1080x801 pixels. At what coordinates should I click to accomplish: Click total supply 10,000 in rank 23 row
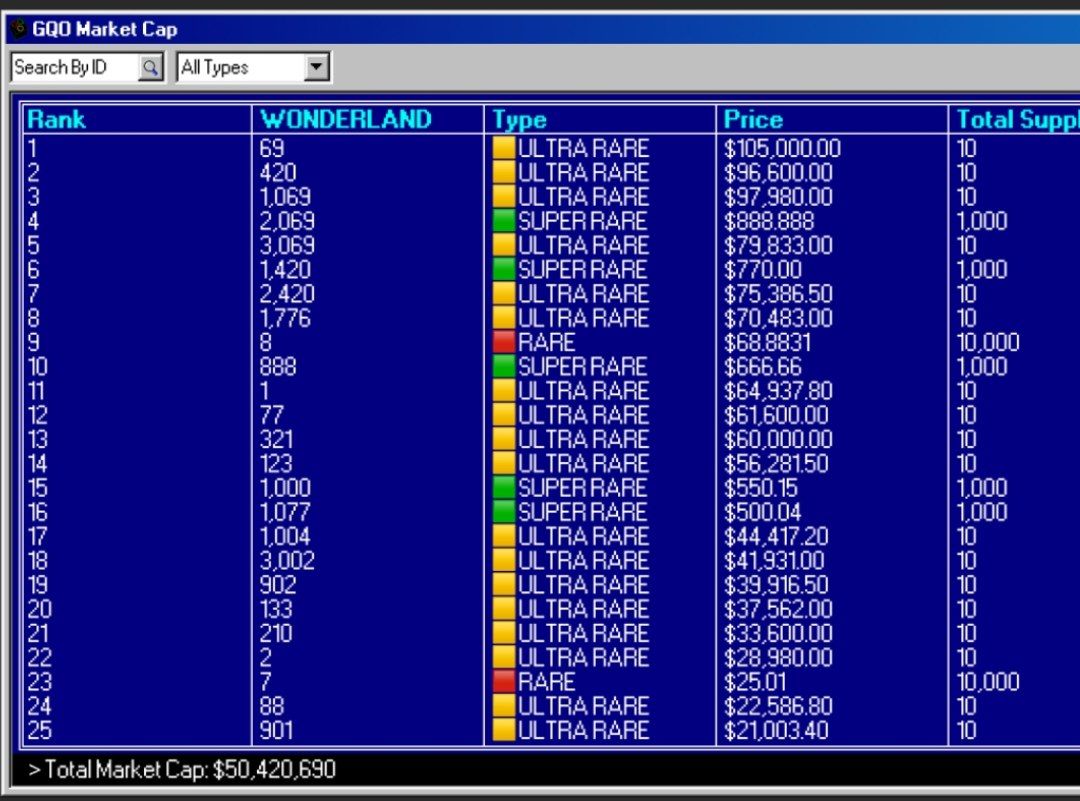coord(988,682)
